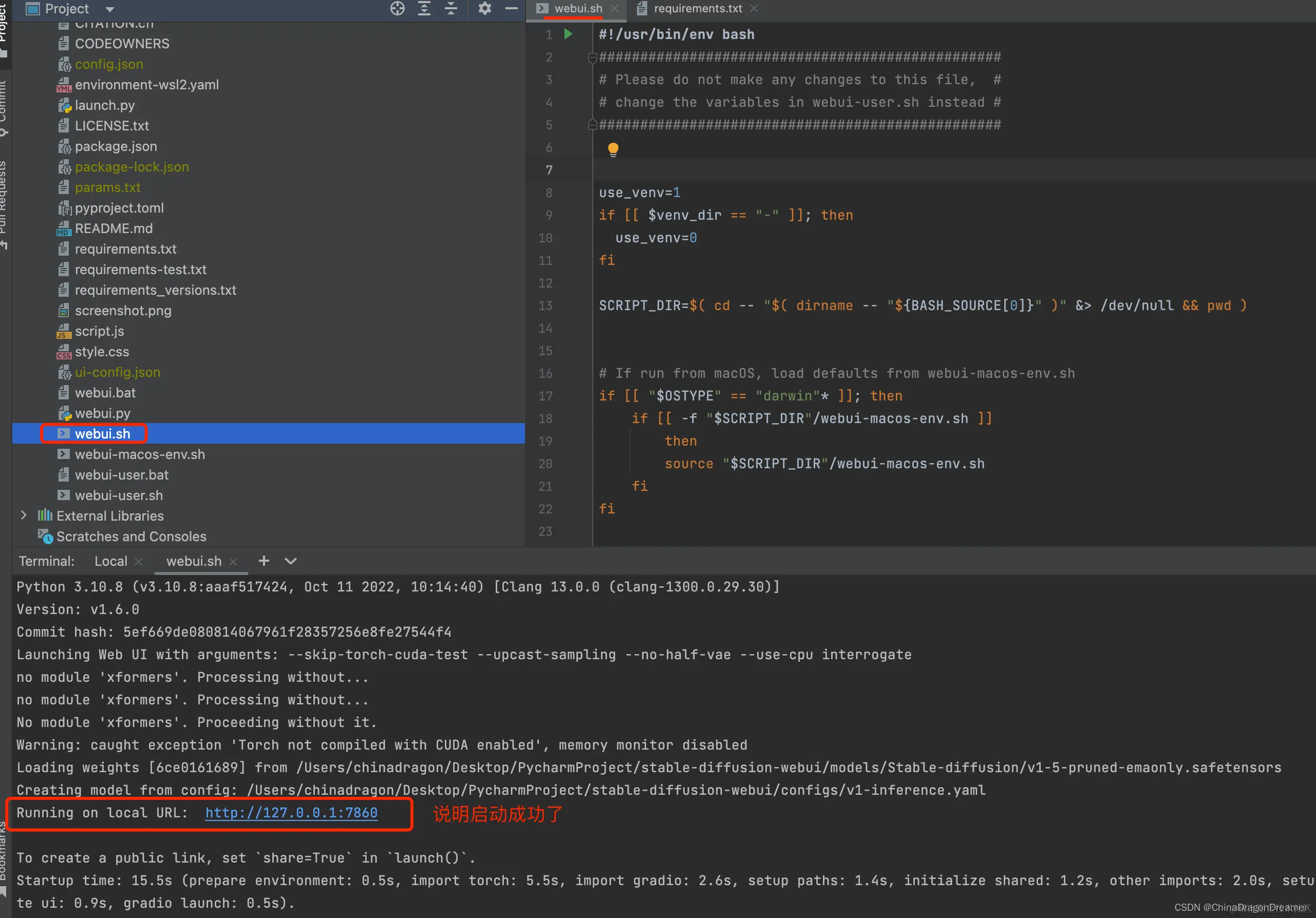Open the Project view dropdown
The height and width of the screenshot is (918, 1316).
pos(110,9)
